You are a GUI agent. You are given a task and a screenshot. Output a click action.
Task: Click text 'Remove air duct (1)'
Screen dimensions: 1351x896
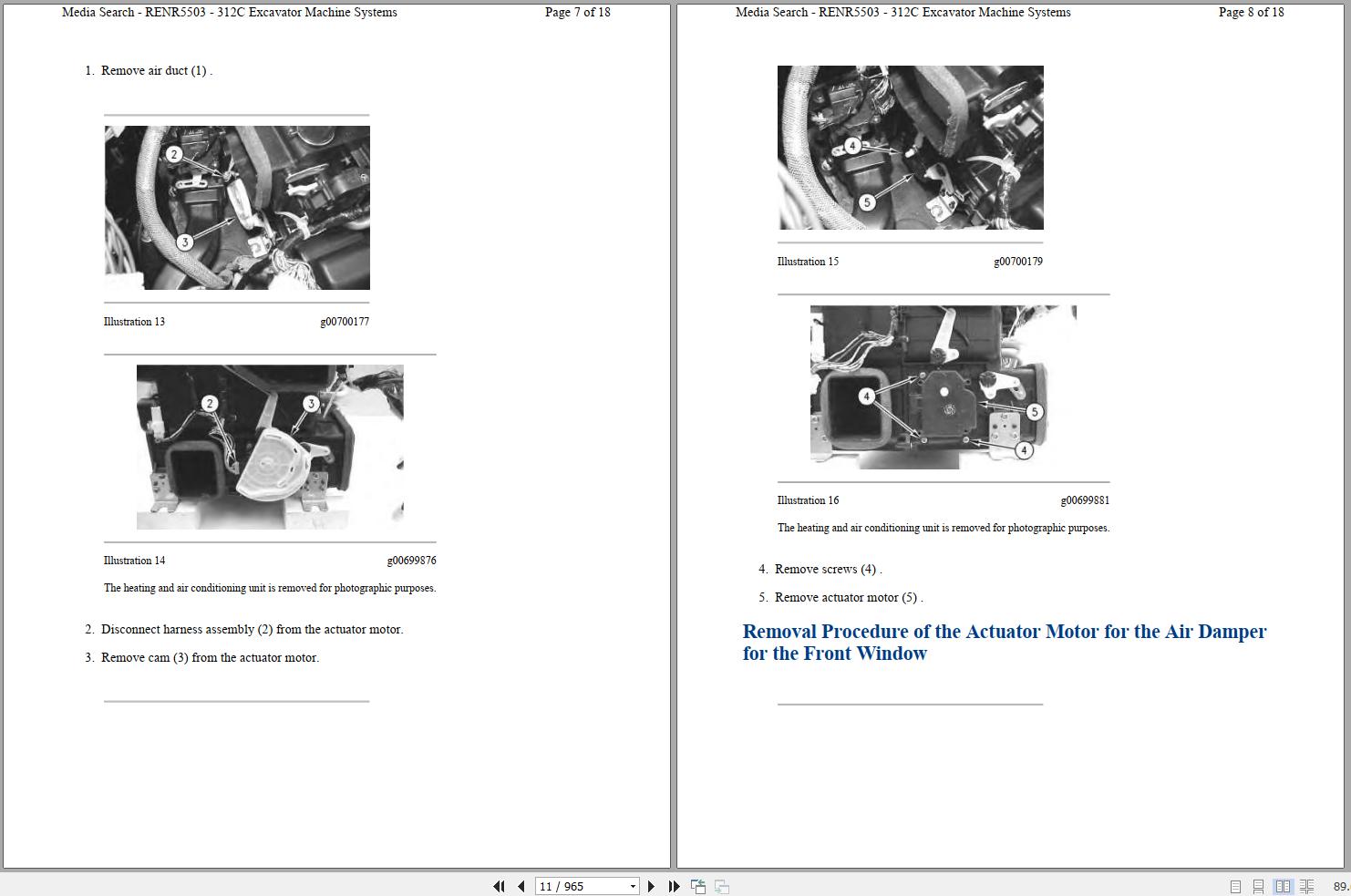pyautogui.click(x=155, y=70)
